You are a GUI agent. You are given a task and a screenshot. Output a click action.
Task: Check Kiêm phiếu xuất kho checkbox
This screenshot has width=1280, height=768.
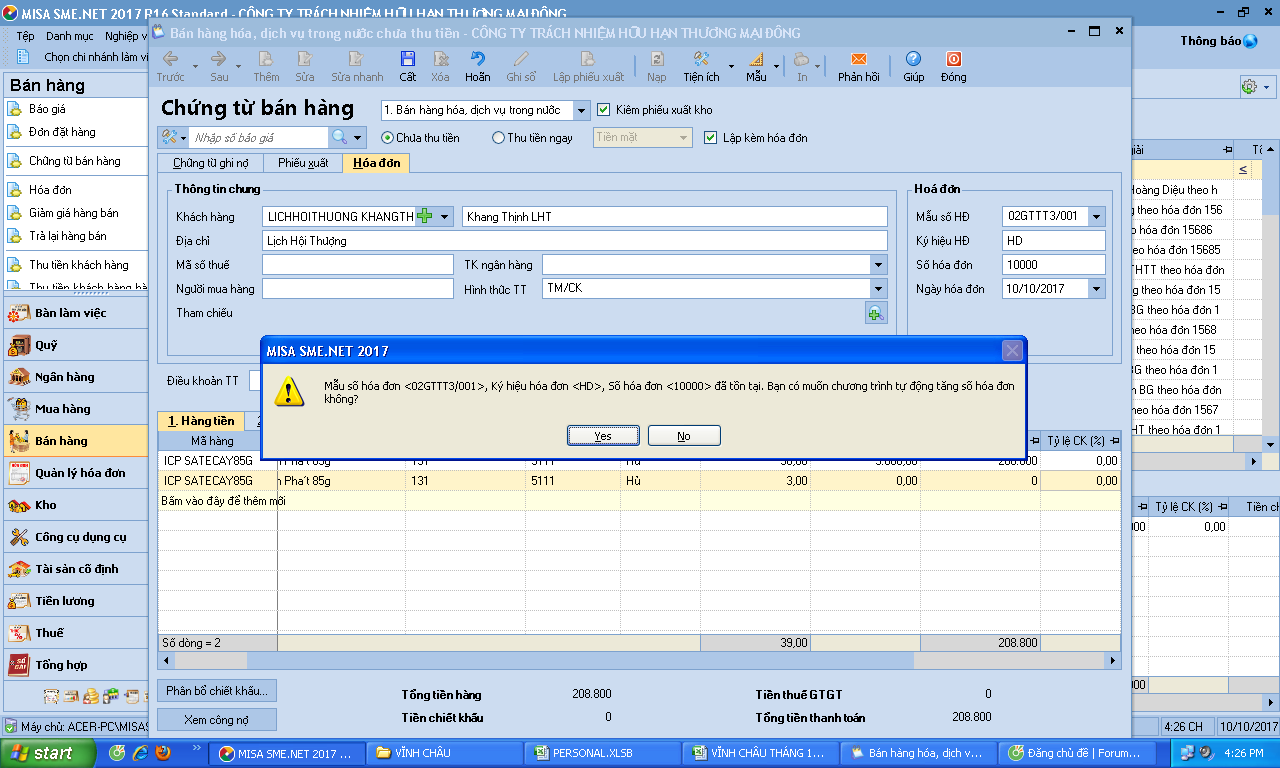pyautogui.click(x=603, y=110)
